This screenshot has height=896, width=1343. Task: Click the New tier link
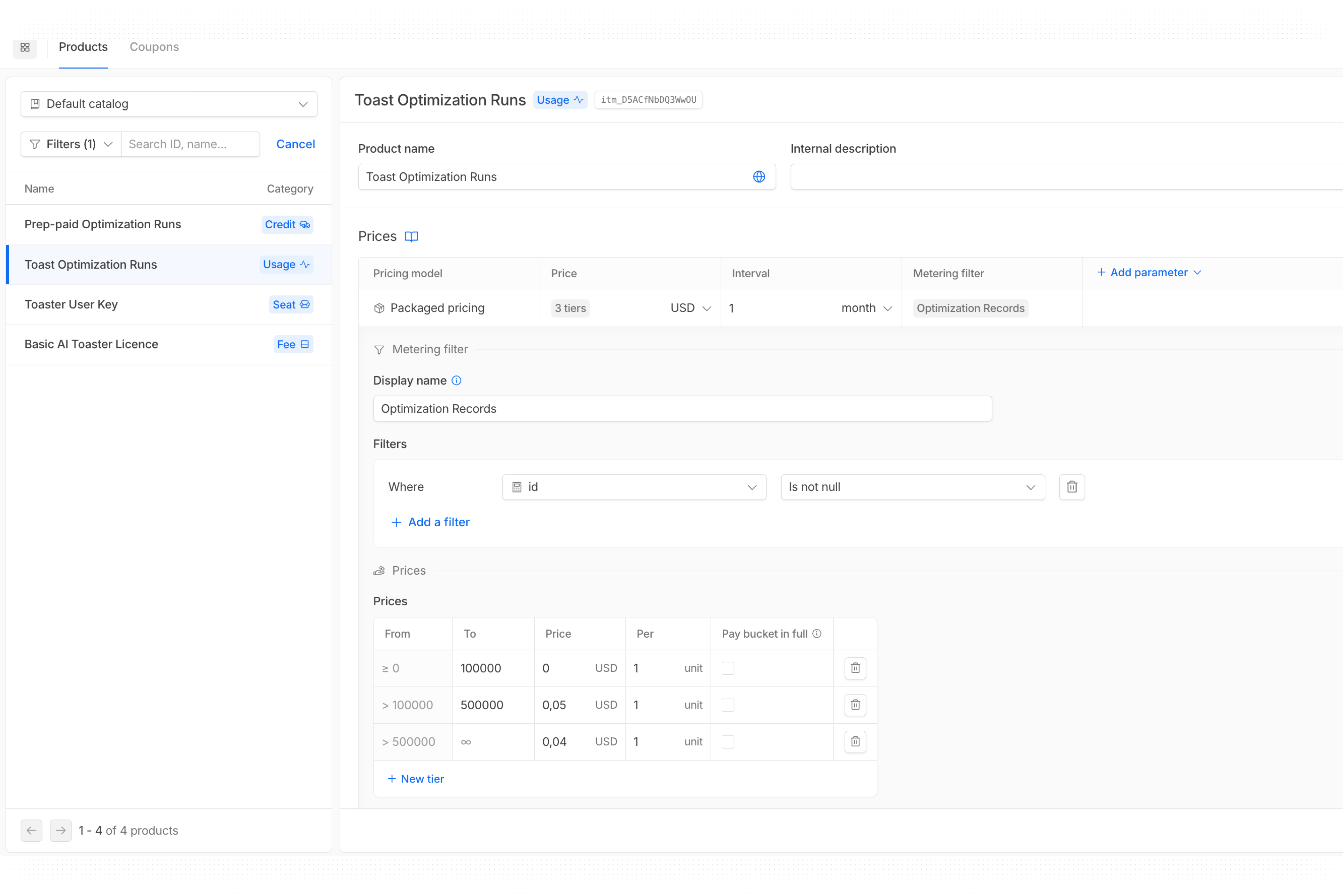pos(416,779)
